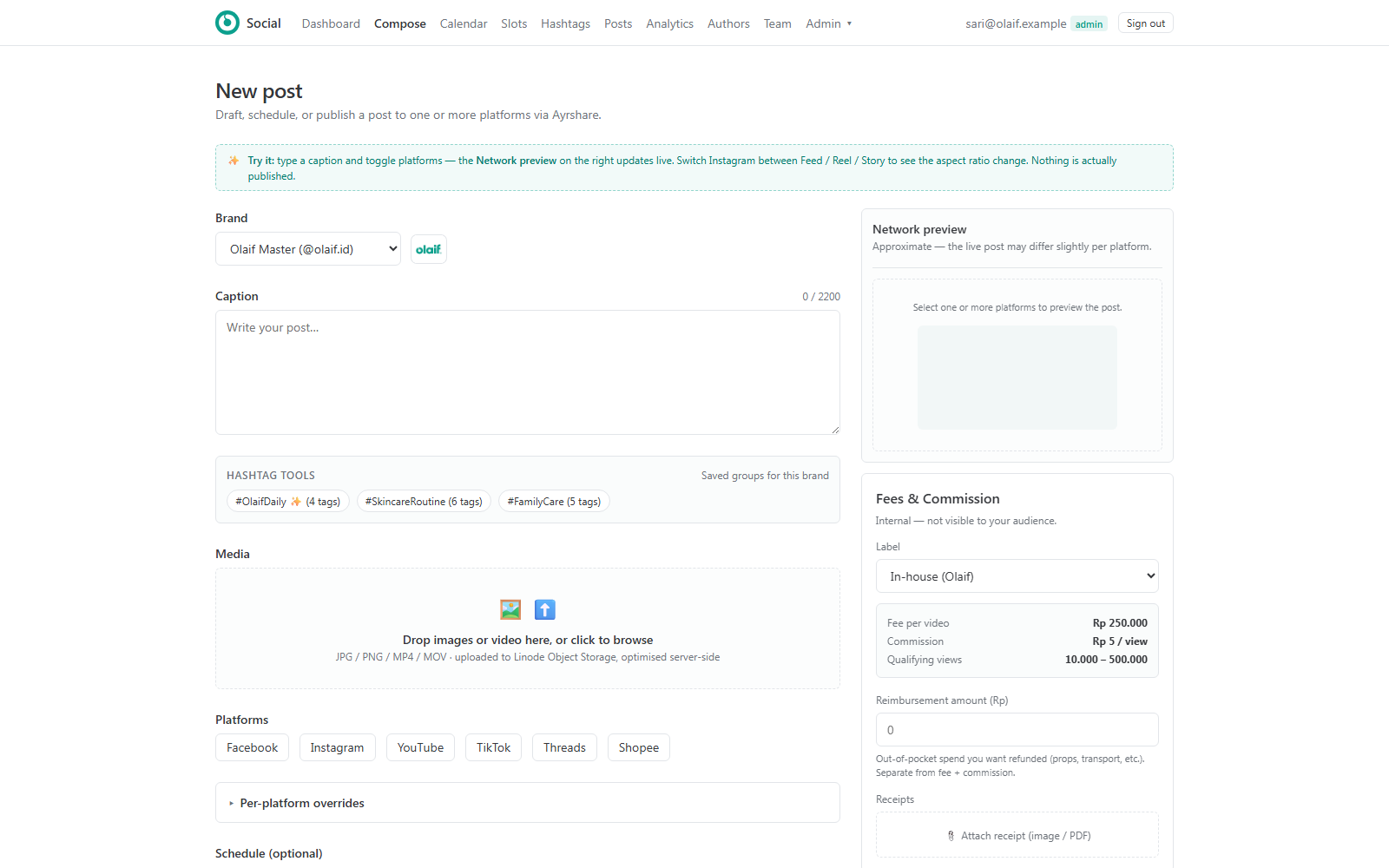Click the Drop images or video browse area
This screenshot has width=1389, height=868.
pyautogui.click(x=528, y=628)
